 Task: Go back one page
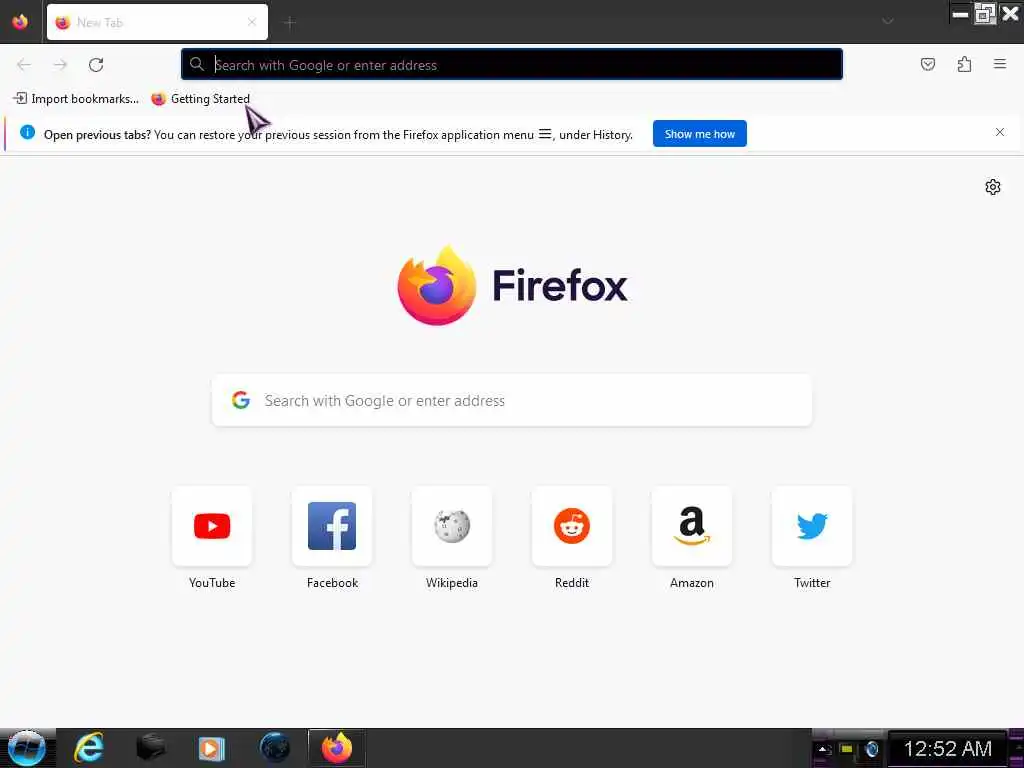(x=24, y=65)
